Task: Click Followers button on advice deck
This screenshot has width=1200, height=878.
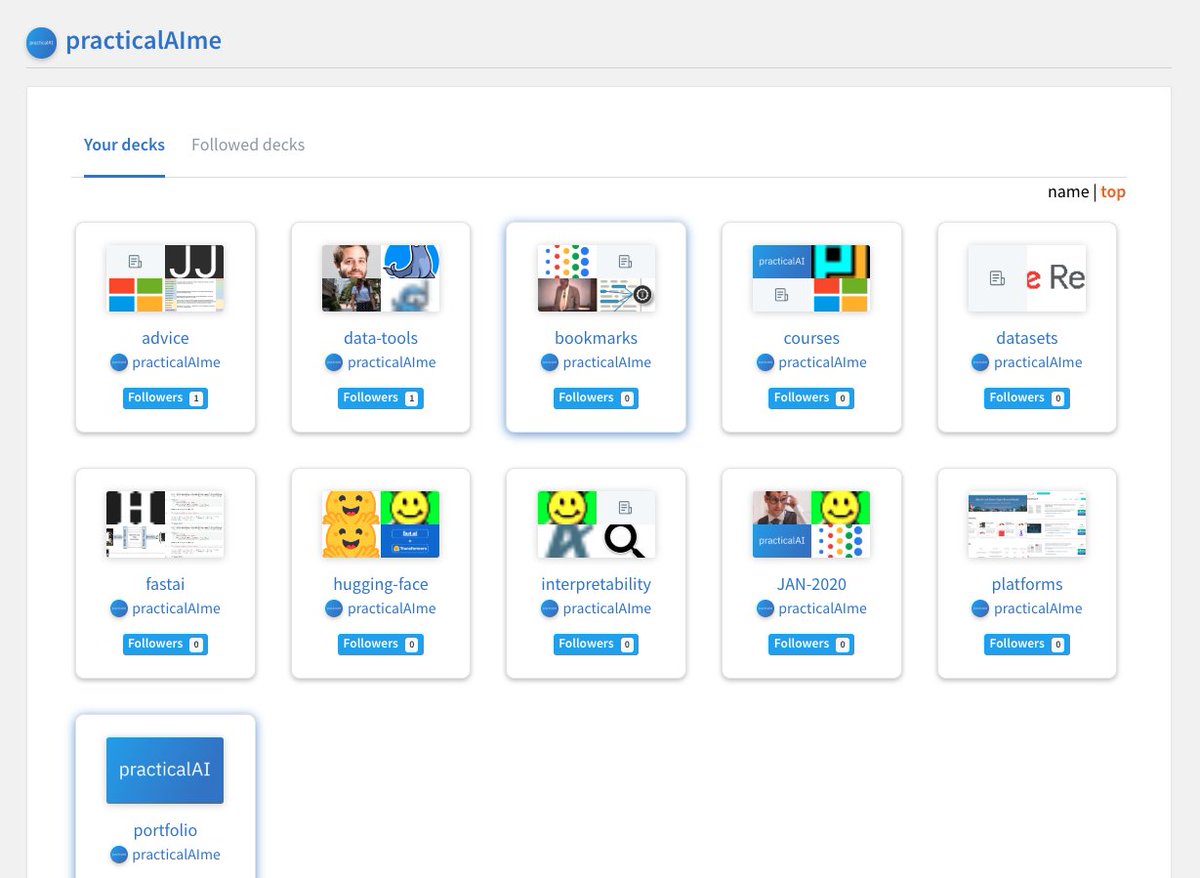Action: (165, 398)
